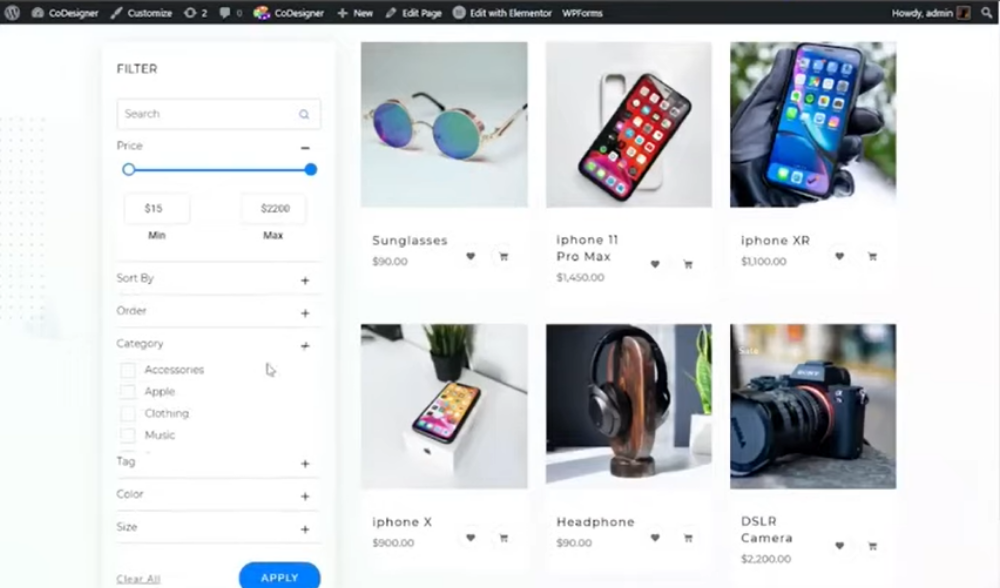
Task: Choose Edit with Elementor
Action: (x=502, y=13)
